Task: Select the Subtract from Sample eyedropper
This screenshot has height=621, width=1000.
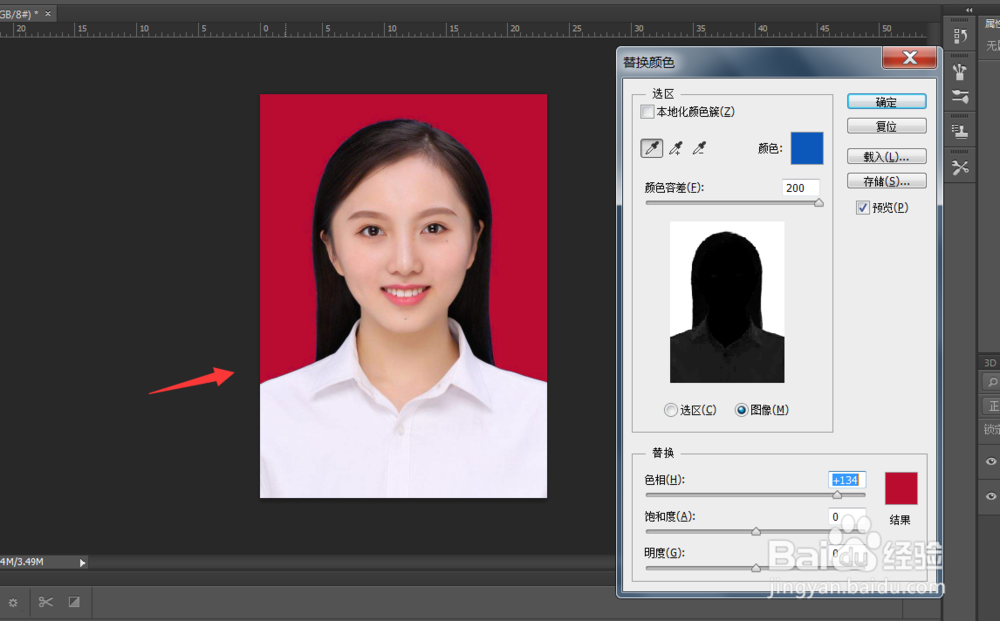Action: pyautogui.click(x=699, y=148)
